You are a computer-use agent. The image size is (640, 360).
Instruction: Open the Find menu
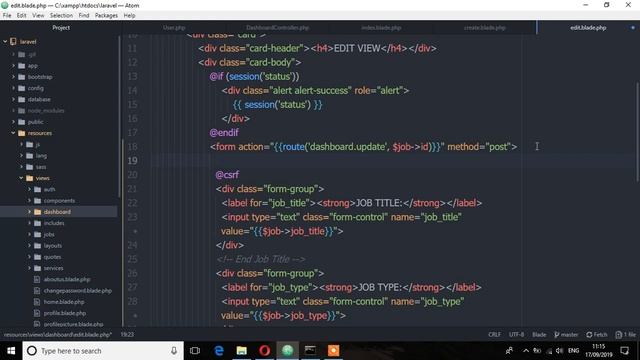click(x=84, y=16)
